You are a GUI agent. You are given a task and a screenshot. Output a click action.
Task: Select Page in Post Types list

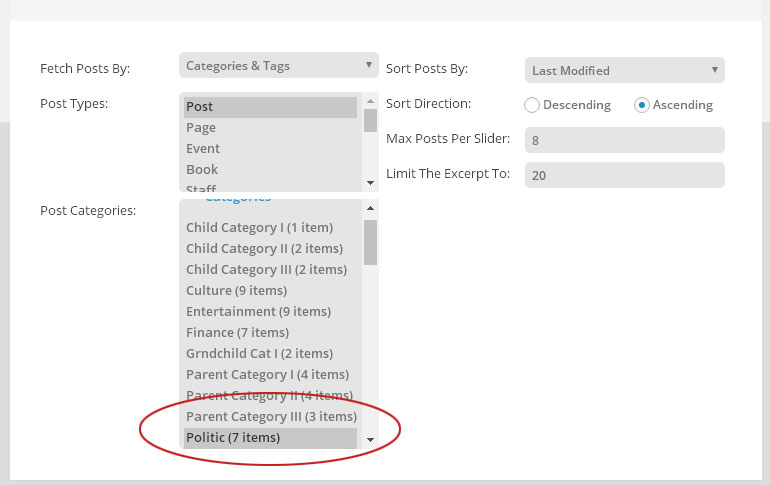270,128
